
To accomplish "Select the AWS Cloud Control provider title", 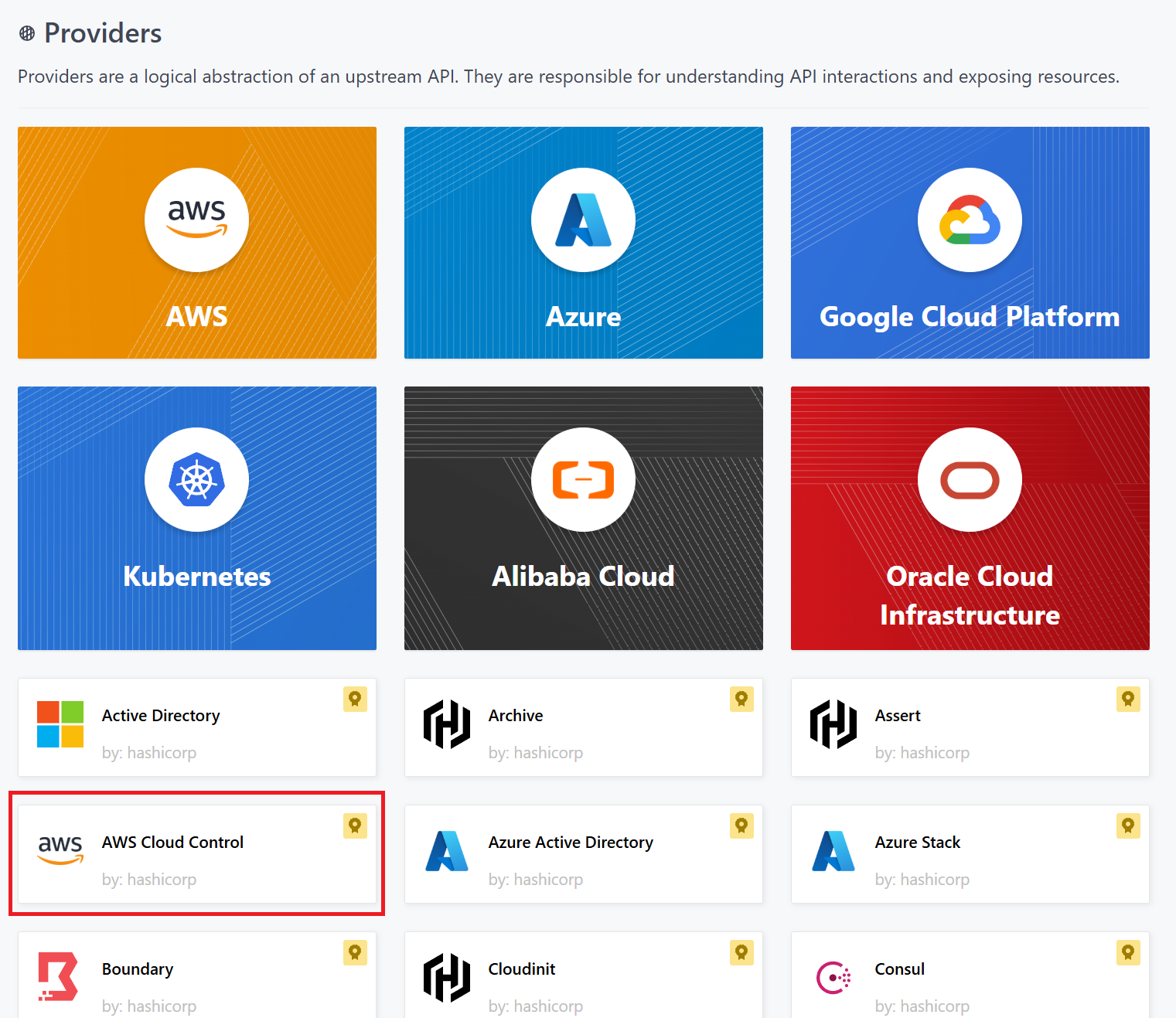I will (172, 843).
